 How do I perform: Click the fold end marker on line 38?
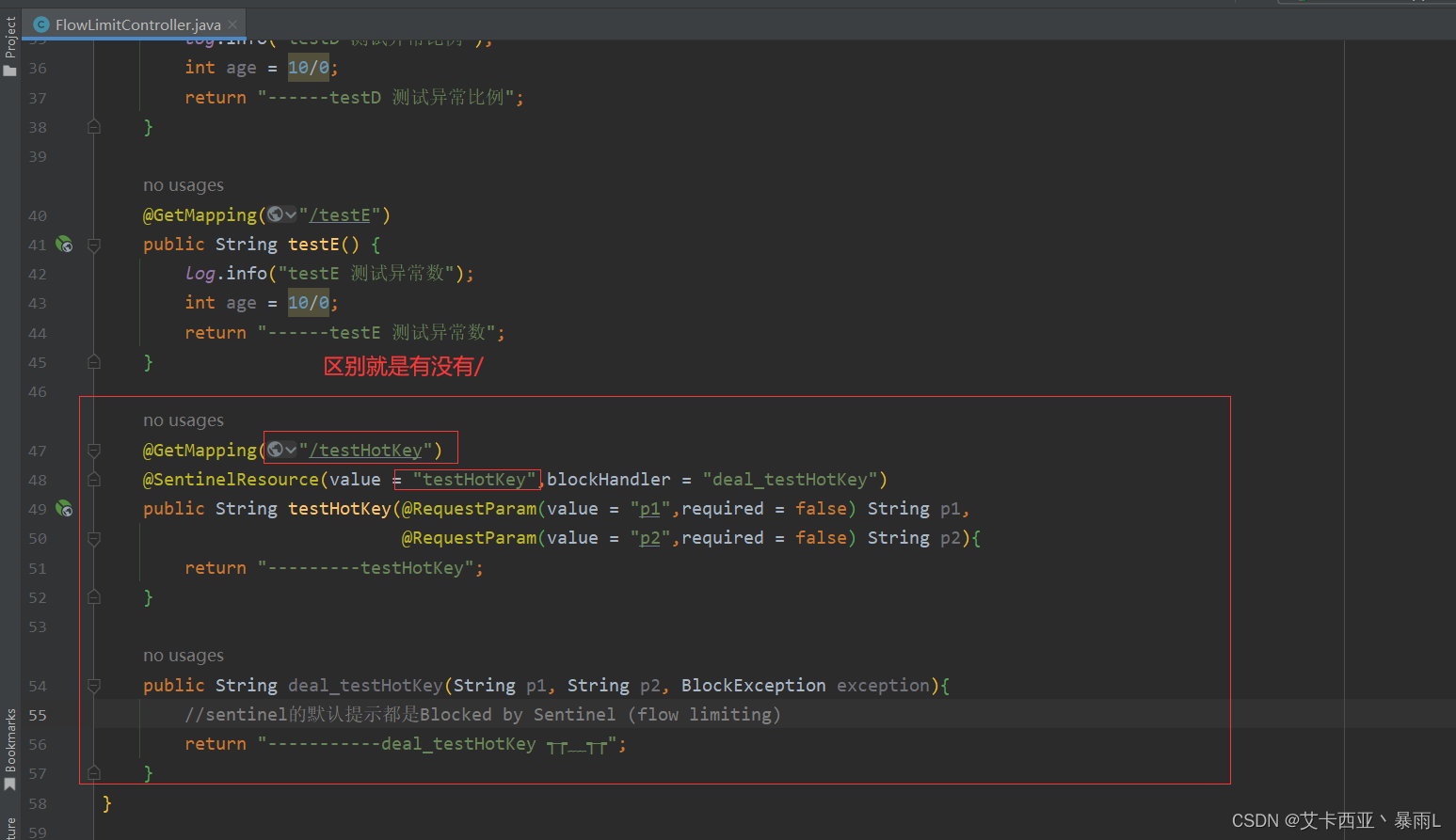[x=94, y=127]
